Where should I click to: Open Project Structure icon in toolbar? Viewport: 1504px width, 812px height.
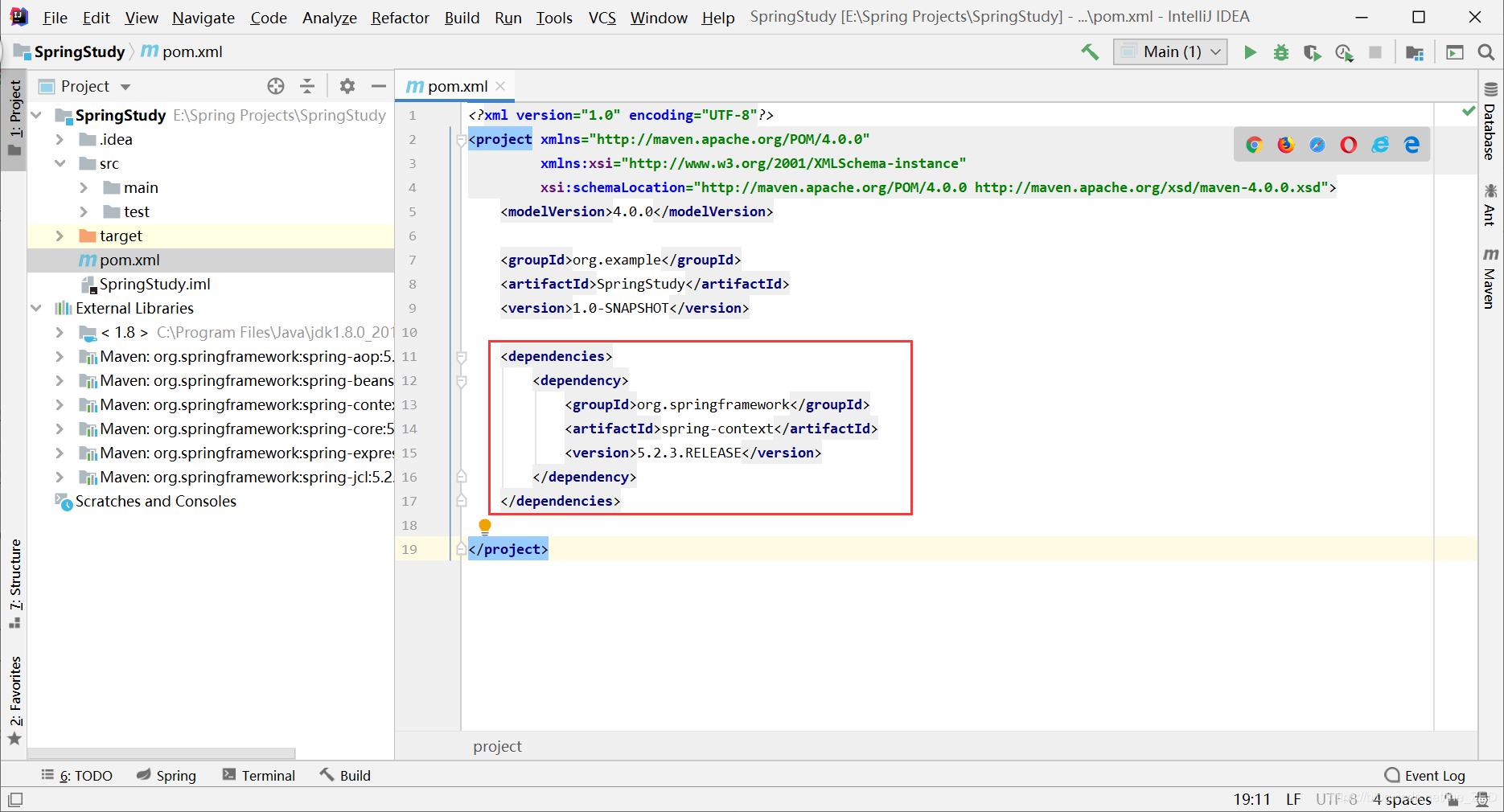point(1415,52)
